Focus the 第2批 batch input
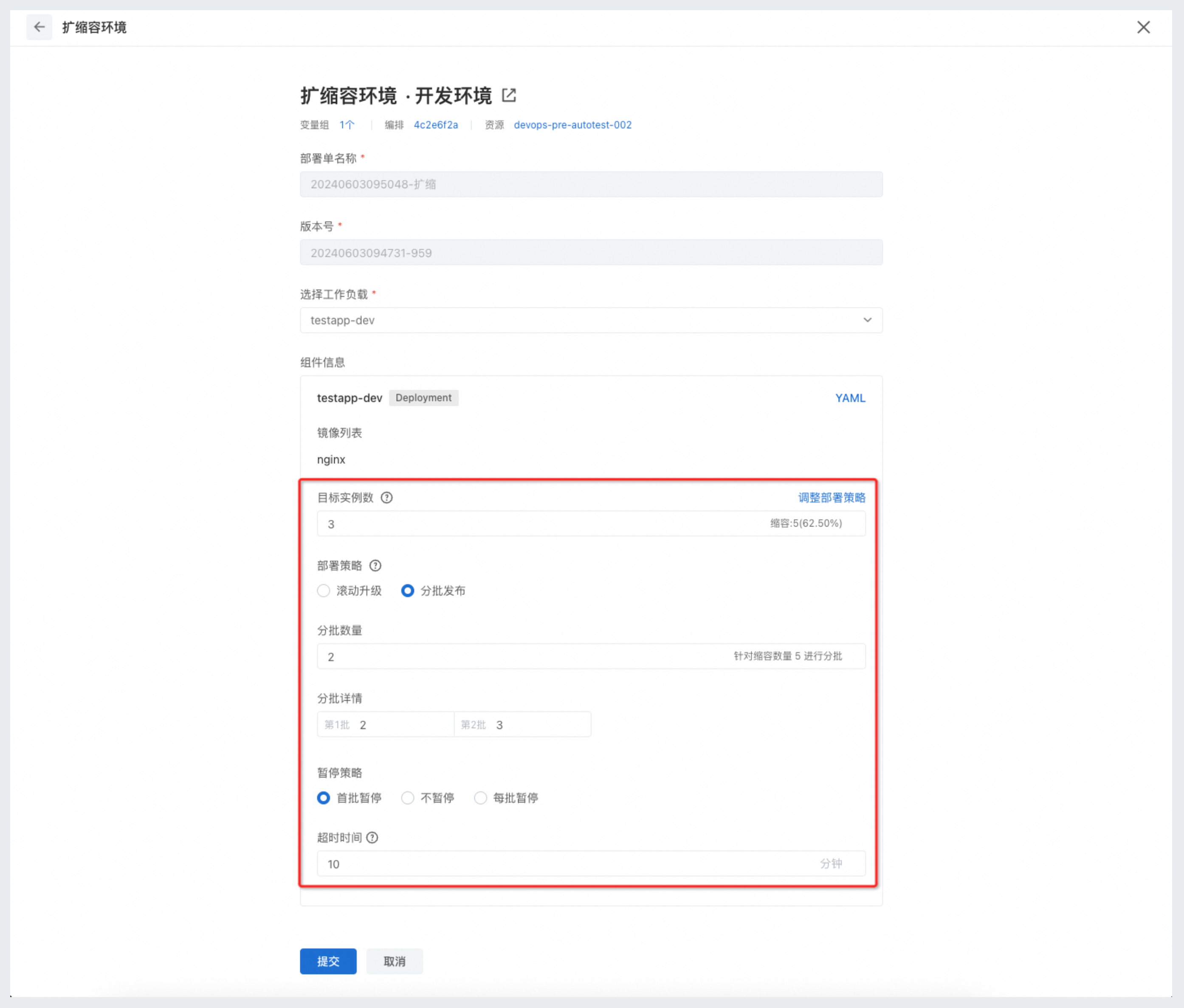The height and width of the screenshot is (1008, 1184). click(x=522, y=724)
